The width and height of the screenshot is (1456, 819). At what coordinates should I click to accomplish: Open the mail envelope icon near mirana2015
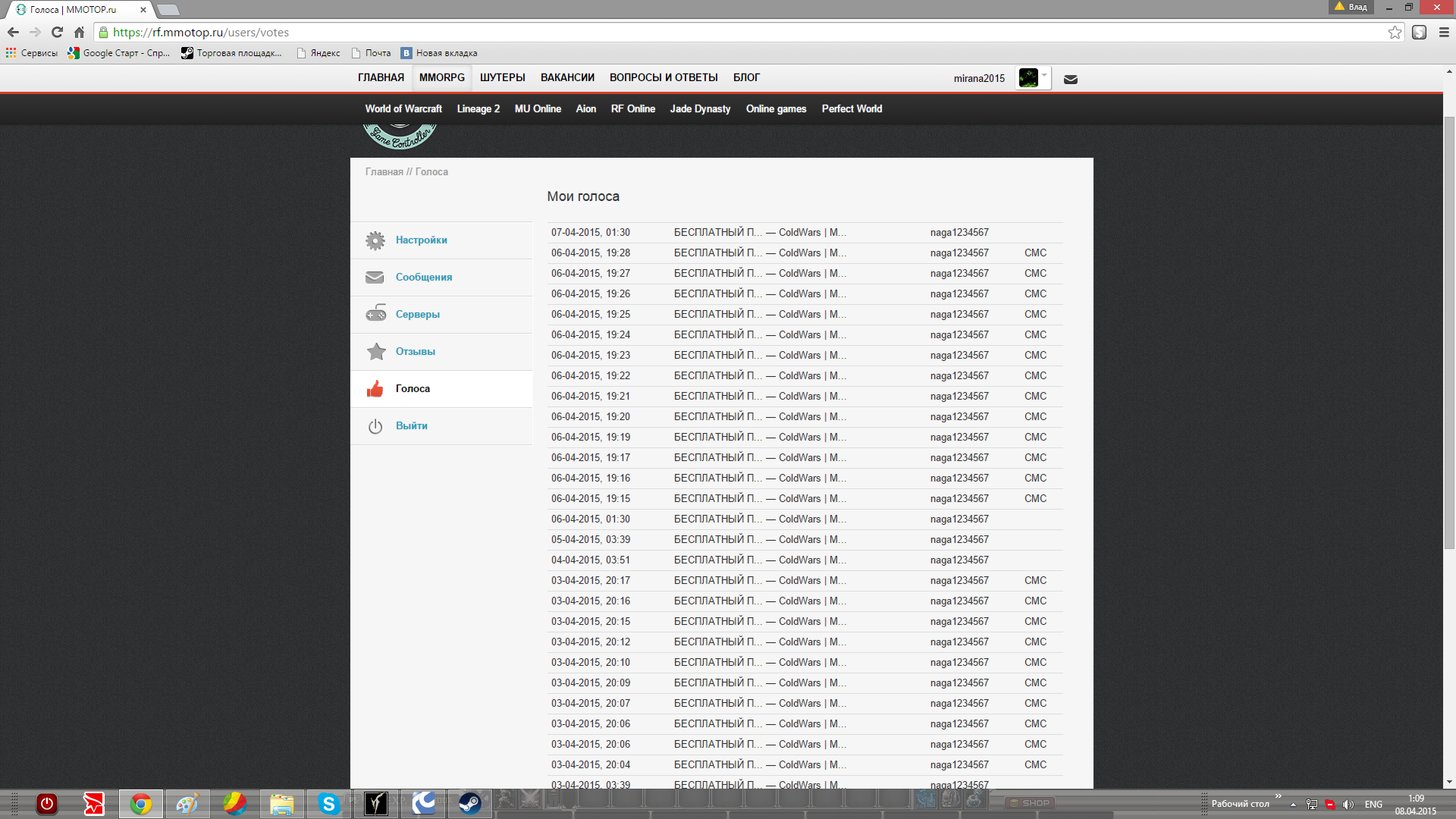point(1071,79)
